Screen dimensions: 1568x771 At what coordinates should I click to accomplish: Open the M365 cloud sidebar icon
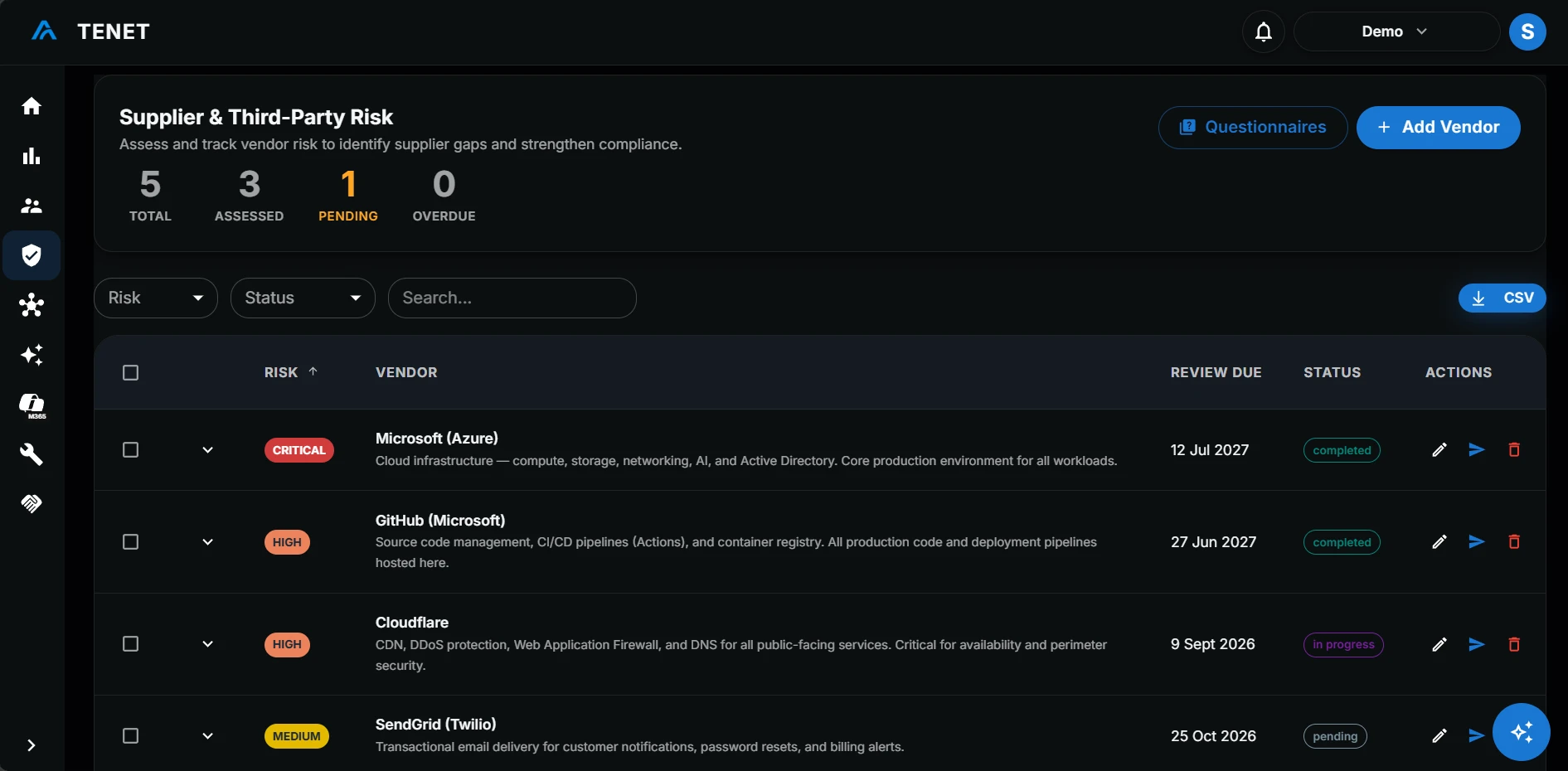[x=32, y=405]
